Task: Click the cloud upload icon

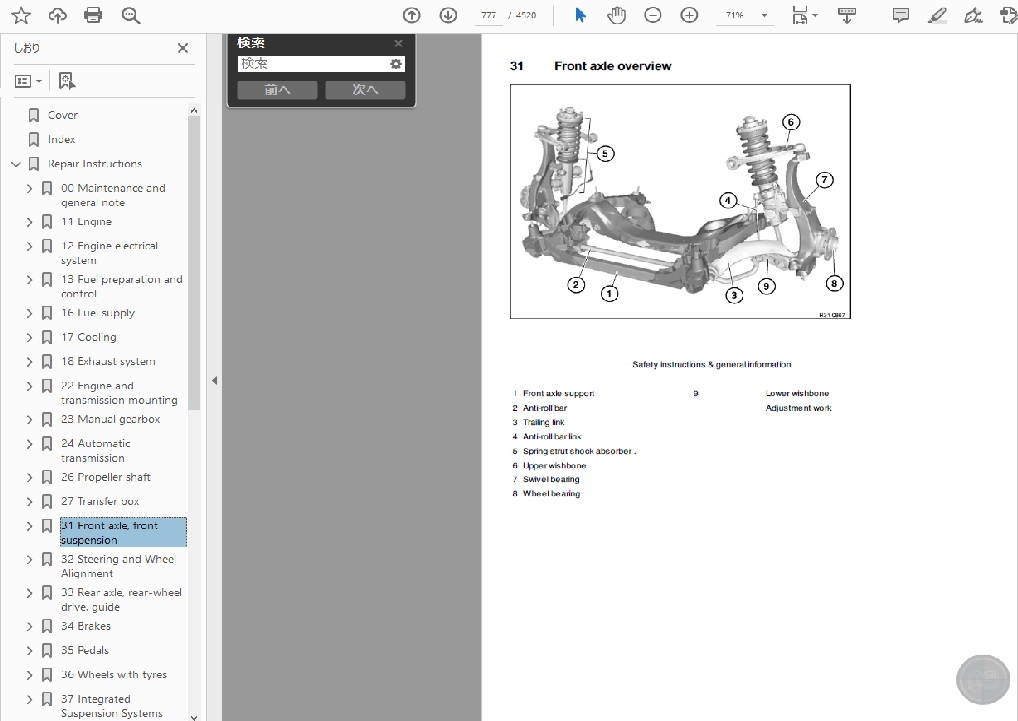Action: (x=58, y=15)
